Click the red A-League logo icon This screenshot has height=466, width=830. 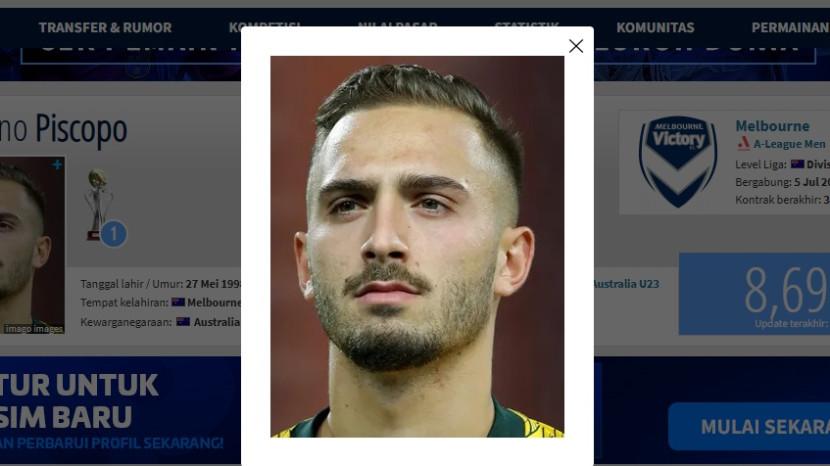744,144
